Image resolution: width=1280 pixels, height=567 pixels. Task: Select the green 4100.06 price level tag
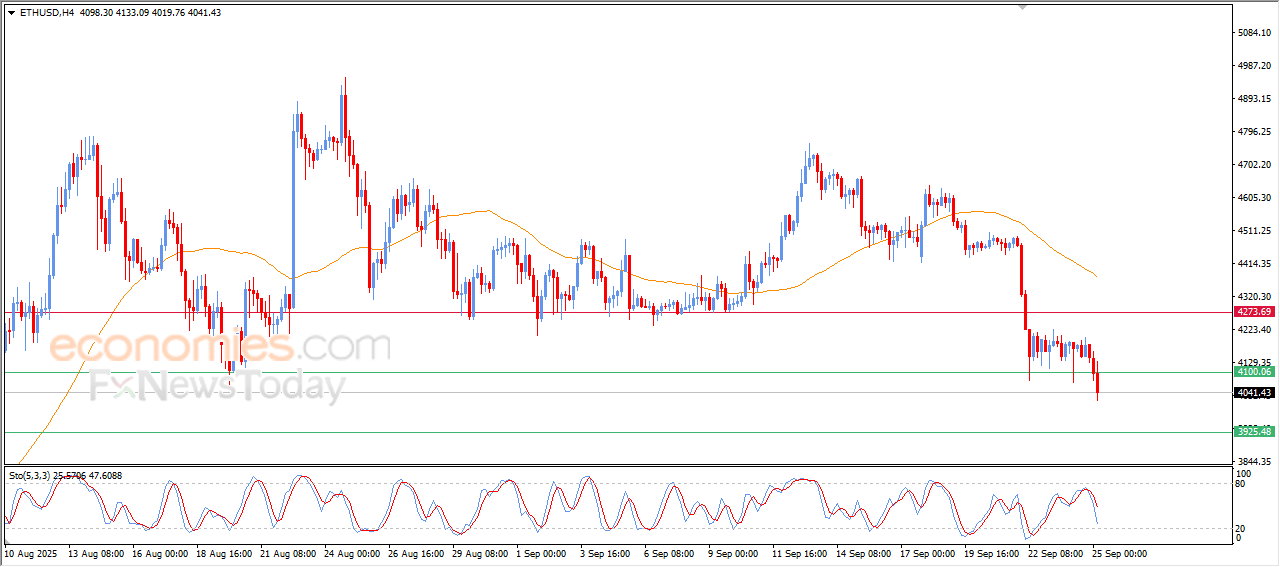click(x=1254, y=372)
